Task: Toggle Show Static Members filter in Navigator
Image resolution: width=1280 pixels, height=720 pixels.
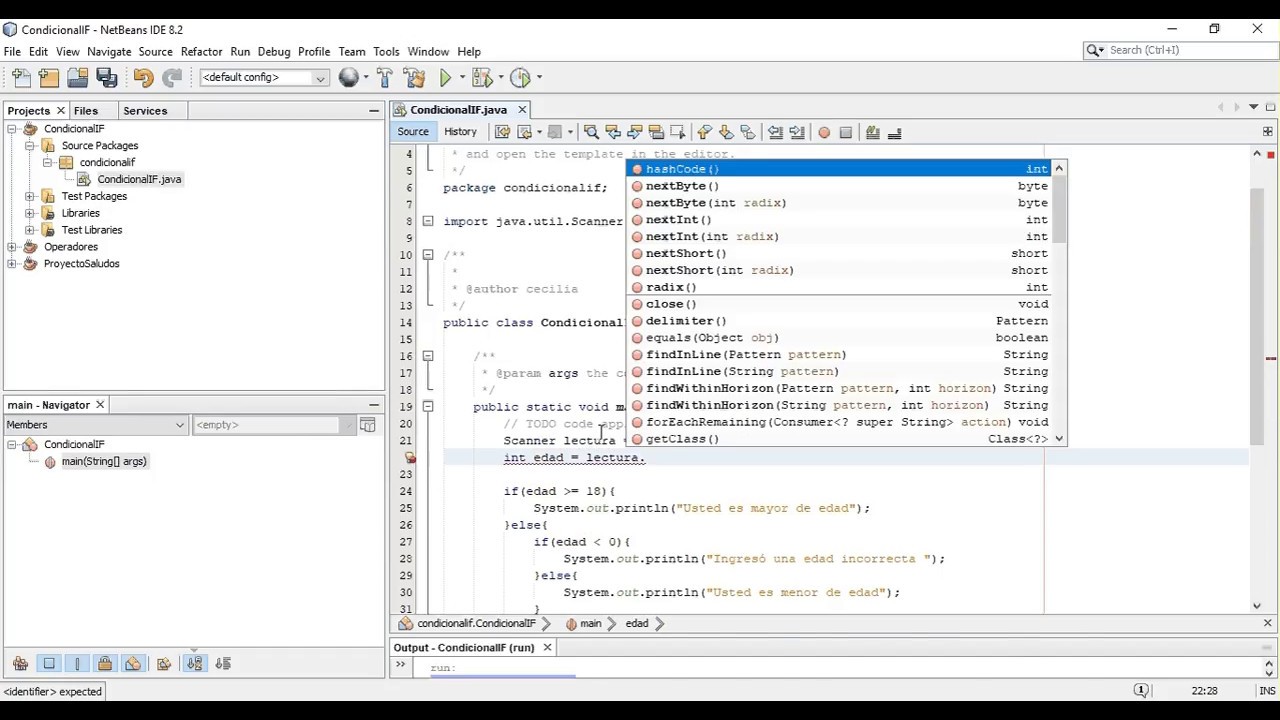Action: point(77,664)
